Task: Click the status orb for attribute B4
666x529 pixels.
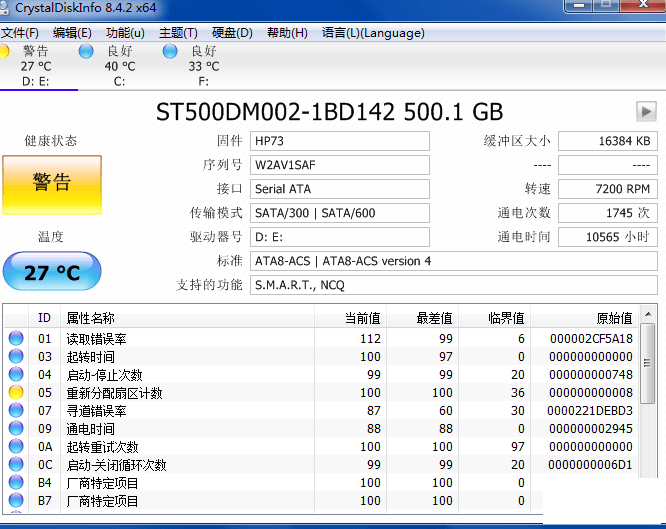Action: pyautogui.click(x=16, y=483)
